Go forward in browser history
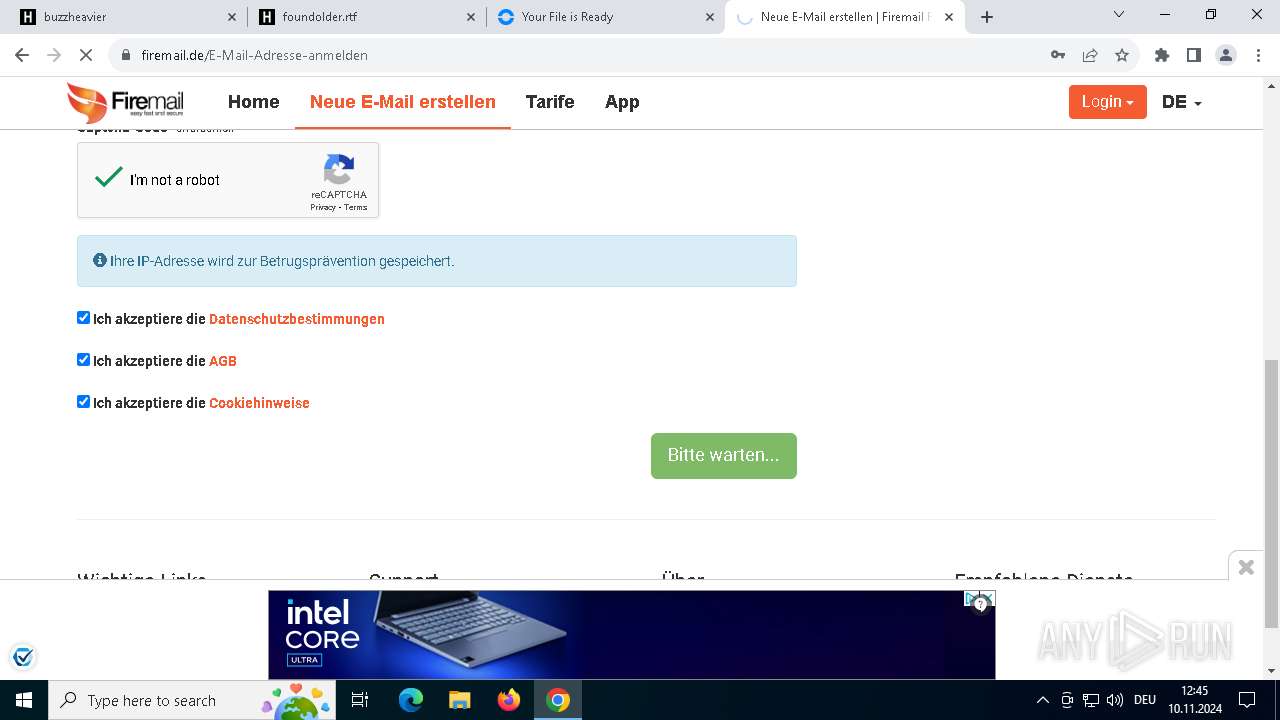 click(x=54, y=55)
